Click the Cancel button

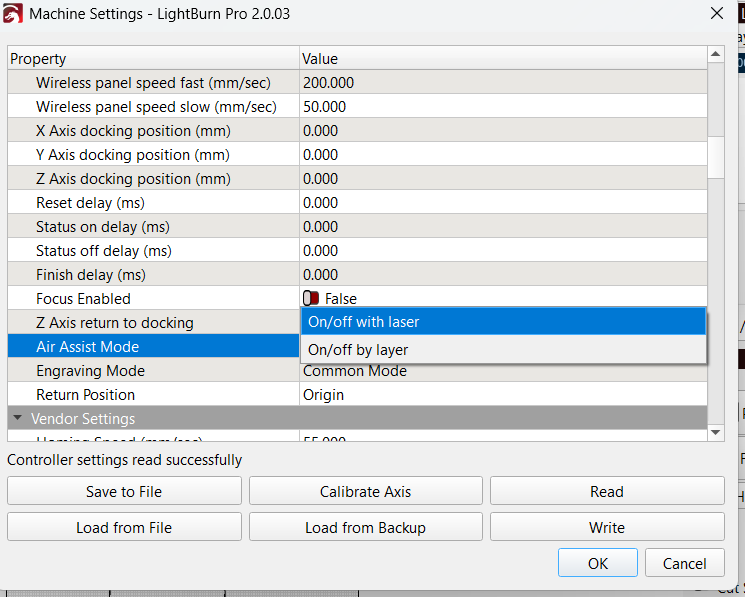684,563
